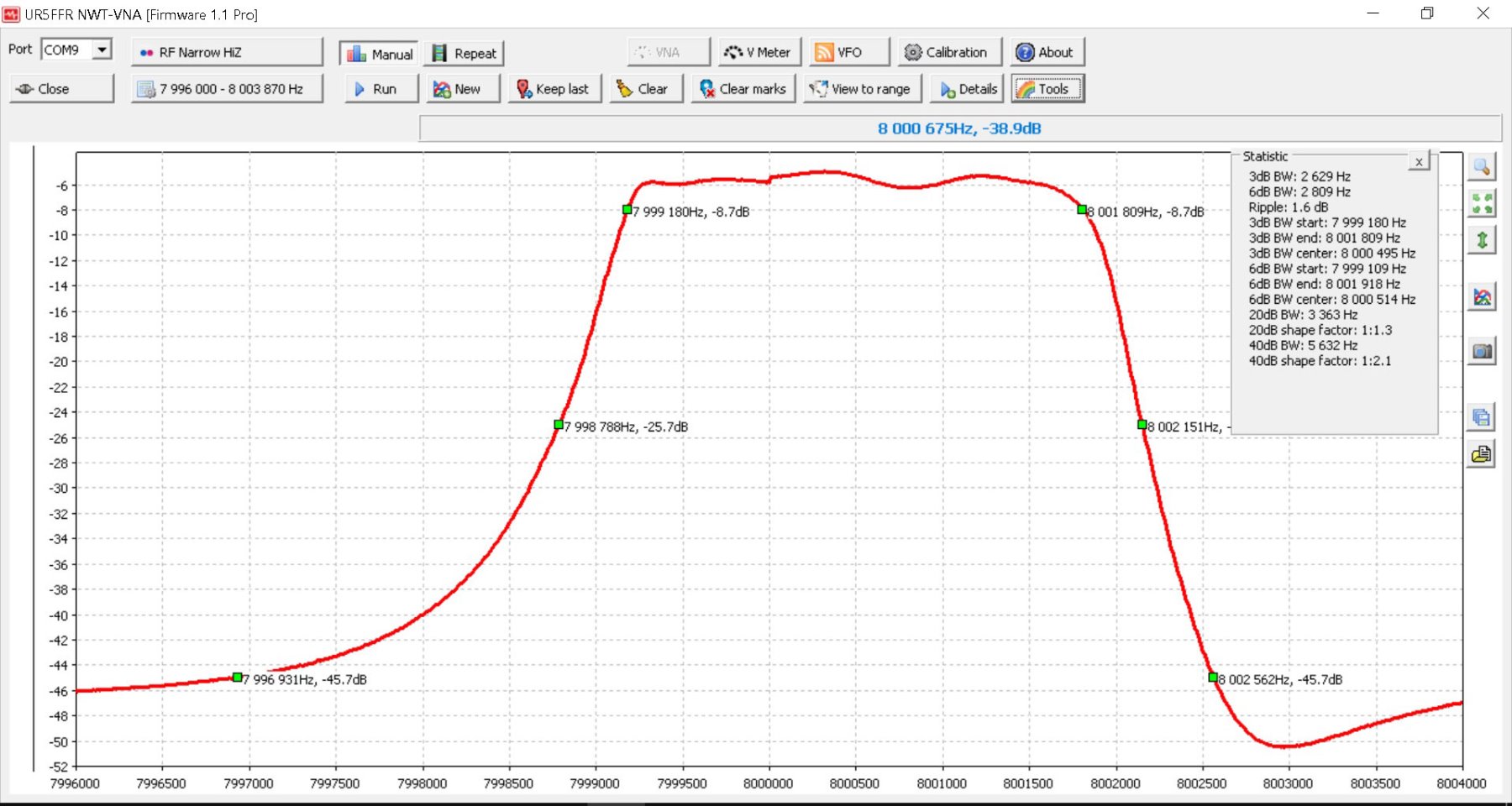Viewport: 1512px width, 806px height.
Task: Open Calibration settings
Action: tap(949, 52)
